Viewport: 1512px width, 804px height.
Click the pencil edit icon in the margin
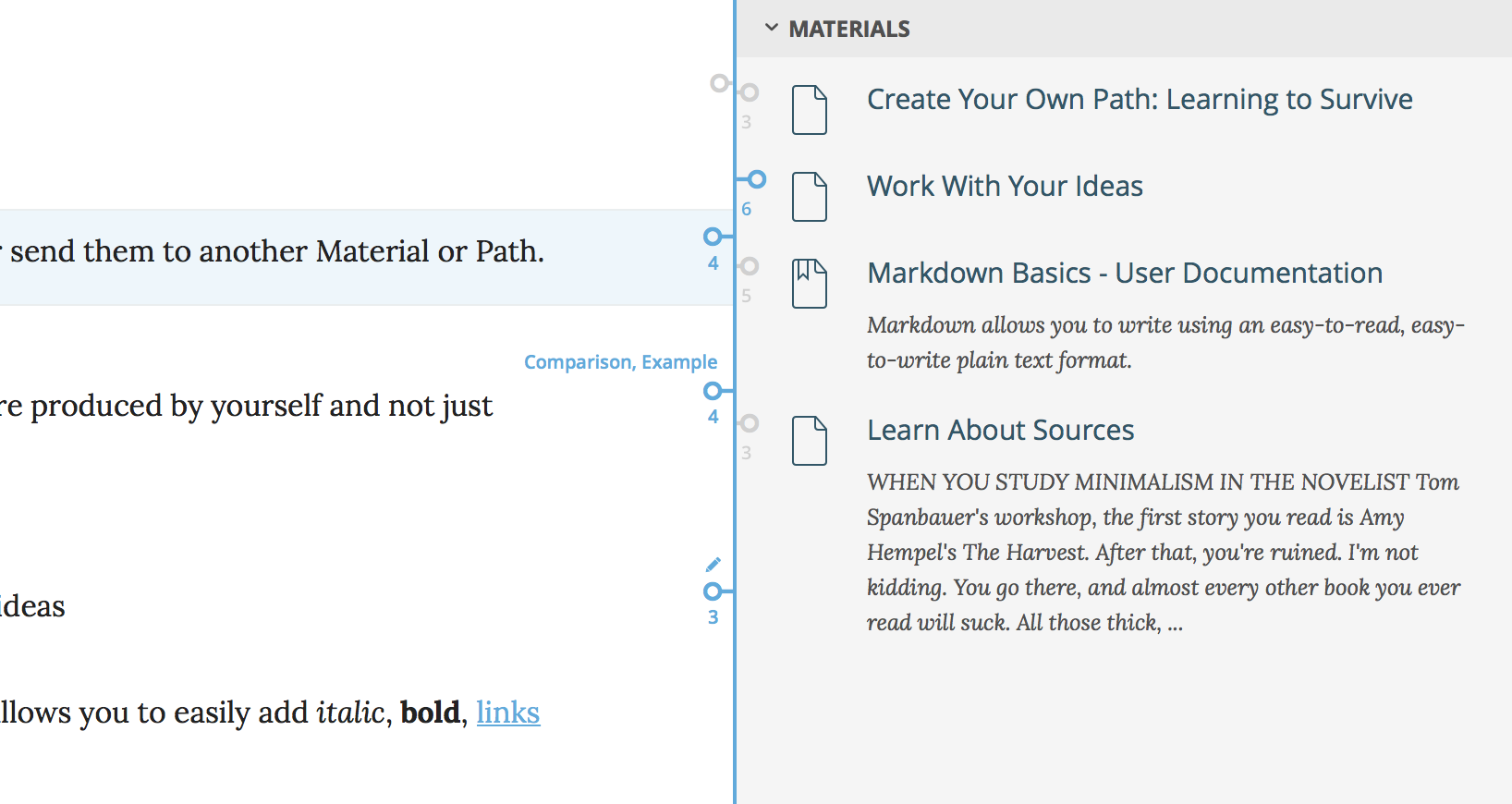click(x=713, y=565)
